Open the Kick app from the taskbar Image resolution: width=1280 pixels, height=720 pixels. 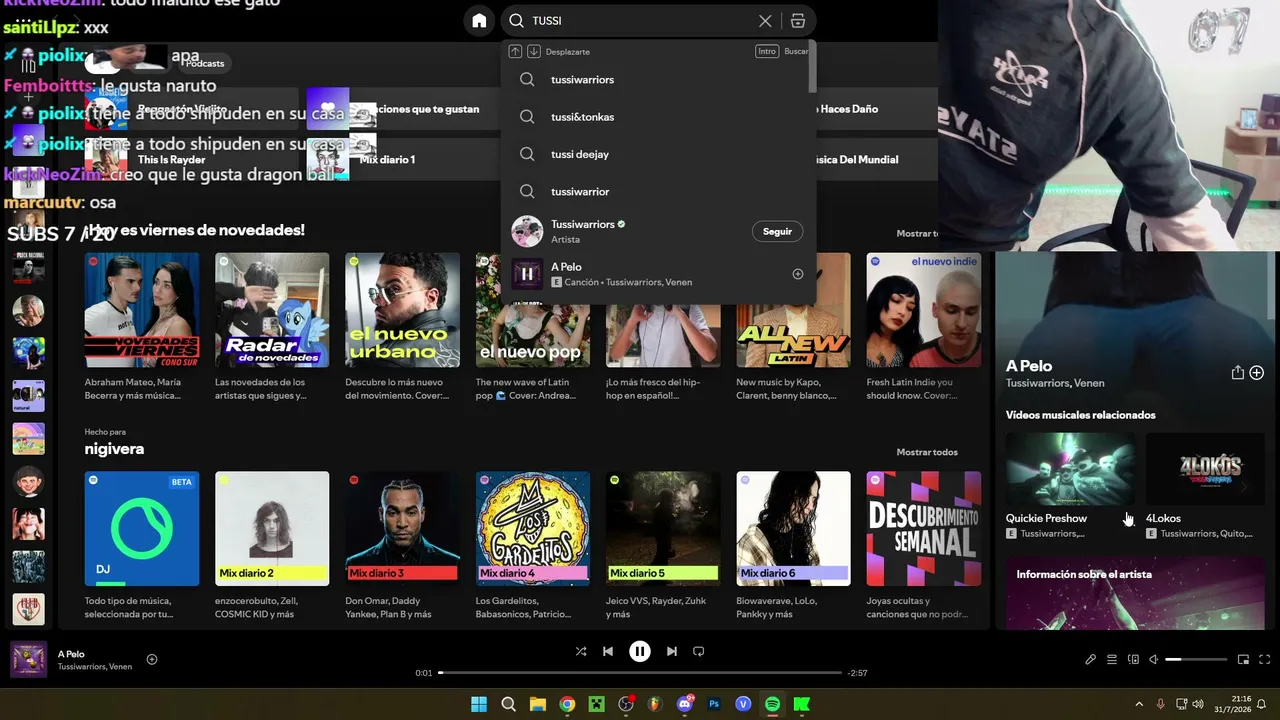(801, 704)
